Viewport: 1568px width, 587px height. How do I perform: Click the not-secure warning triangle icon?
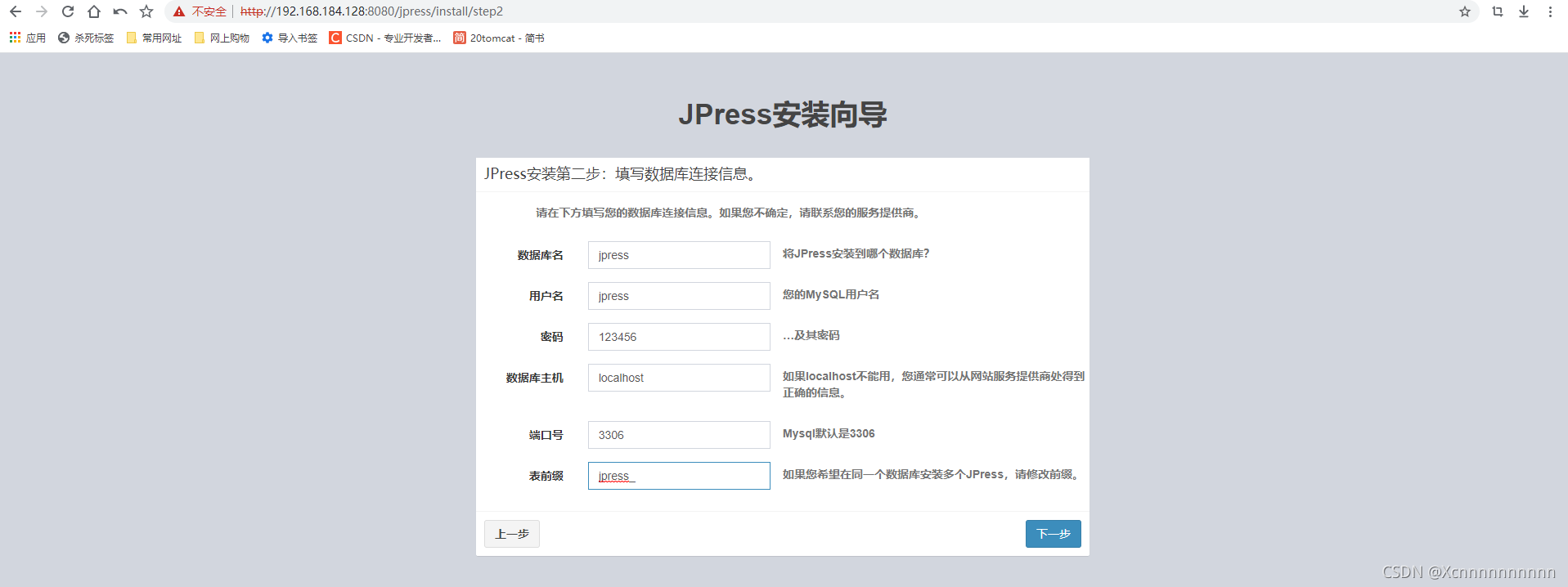(179, 11)
